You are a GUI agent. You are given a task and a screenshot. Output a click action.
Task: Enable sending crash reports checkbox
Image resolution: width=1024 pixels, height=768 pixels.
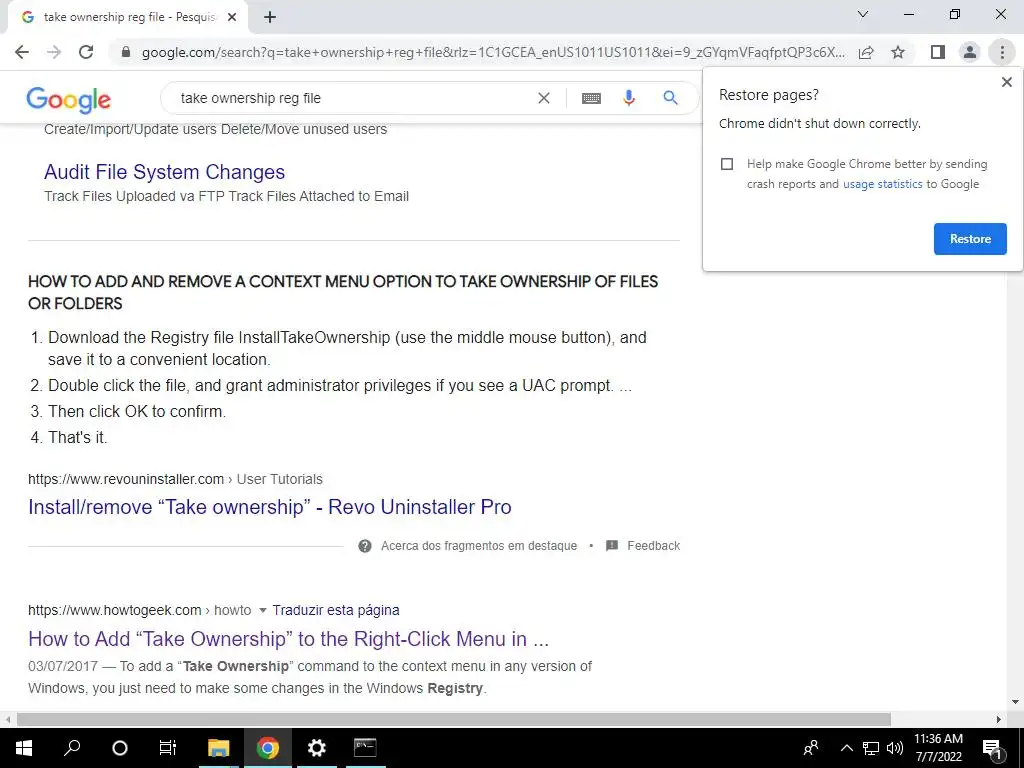pyautogui.click(x=727, y=164)
